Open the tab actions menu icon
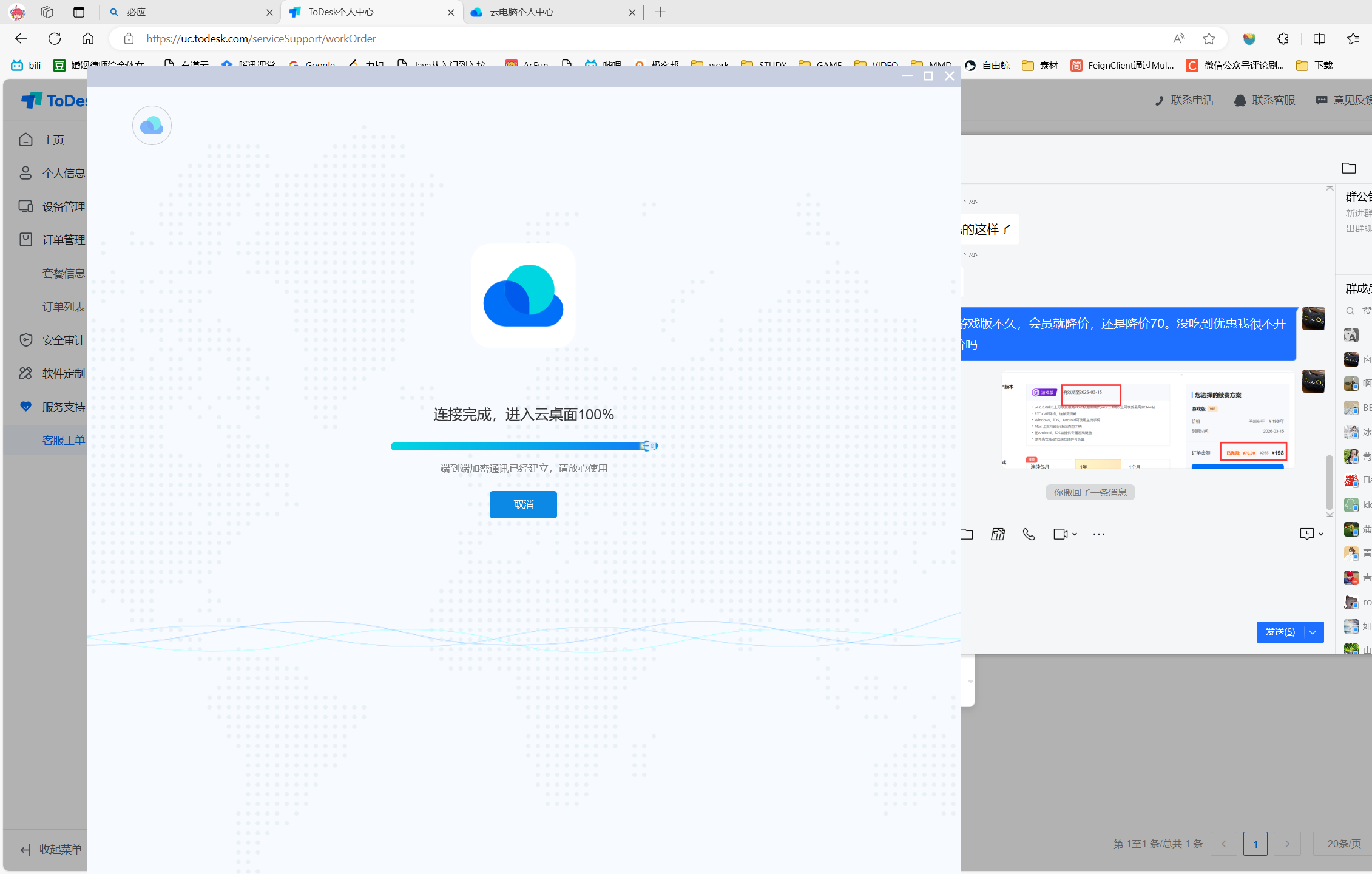Screen dimensions: 1372x874 [x=79, y=12]
